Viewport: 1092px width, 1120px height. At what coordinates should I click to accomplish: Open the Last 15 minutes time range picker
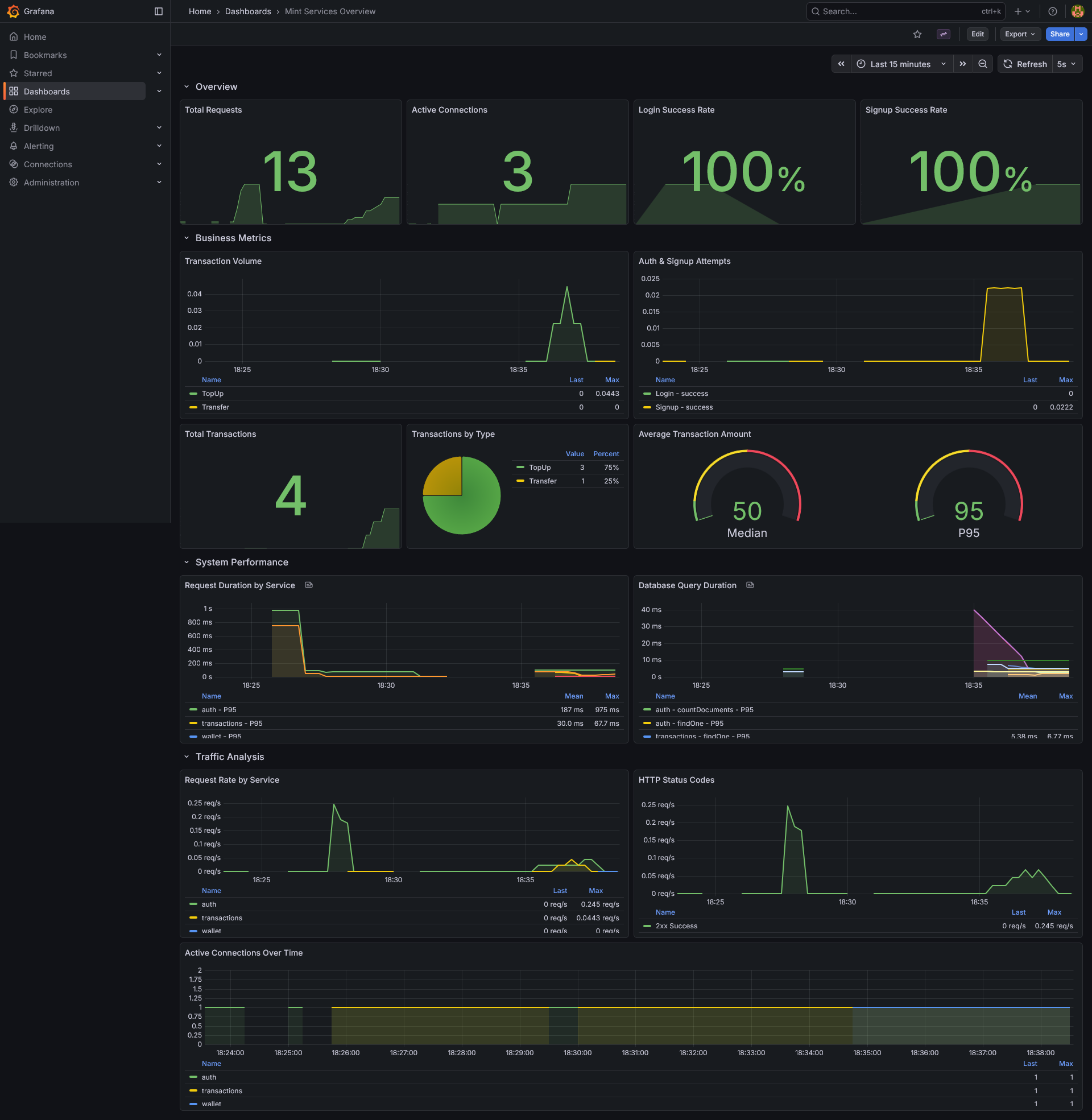900,64
